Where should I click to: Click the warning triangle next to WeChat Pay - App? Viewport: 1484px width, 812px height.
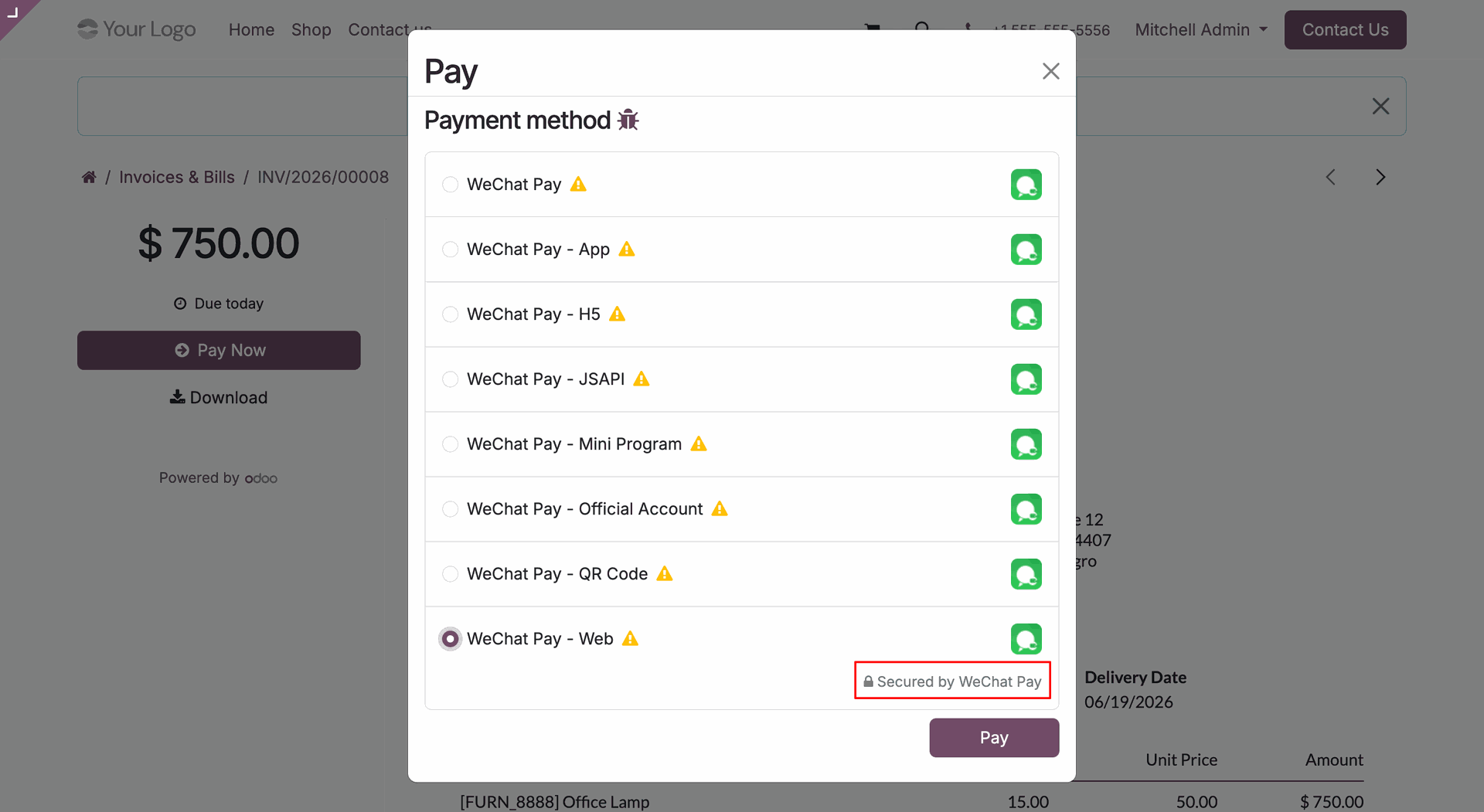tap(627, 250)
